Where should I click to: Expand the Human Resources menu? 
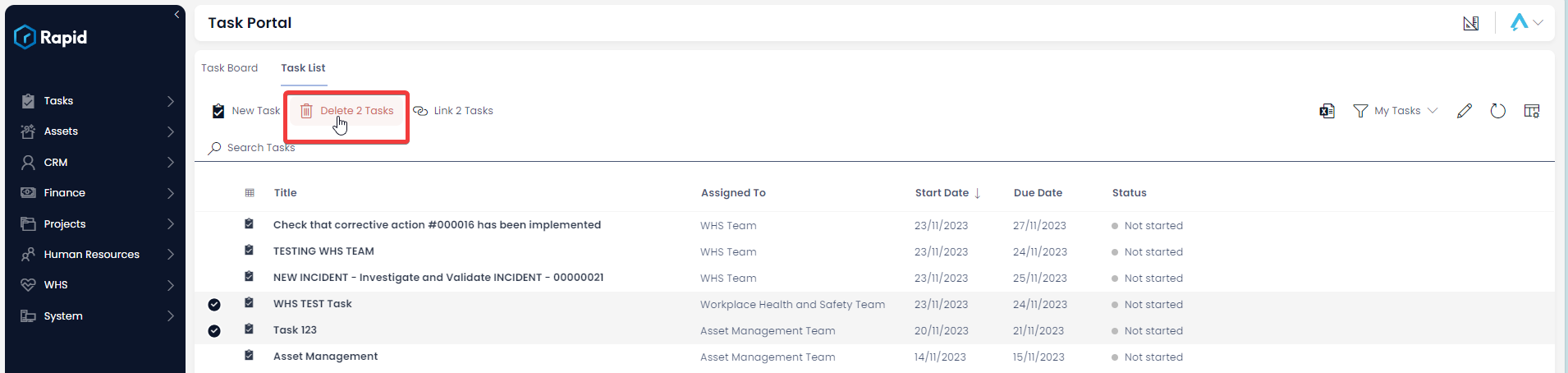tap(95, 255)
